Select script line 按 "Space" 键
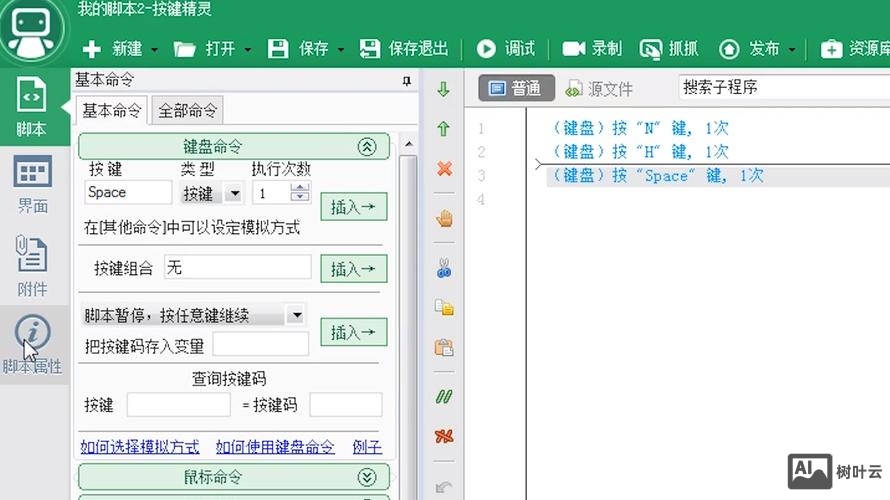The height and width of the screenshot is (500, 890). [x=658, y=176]
